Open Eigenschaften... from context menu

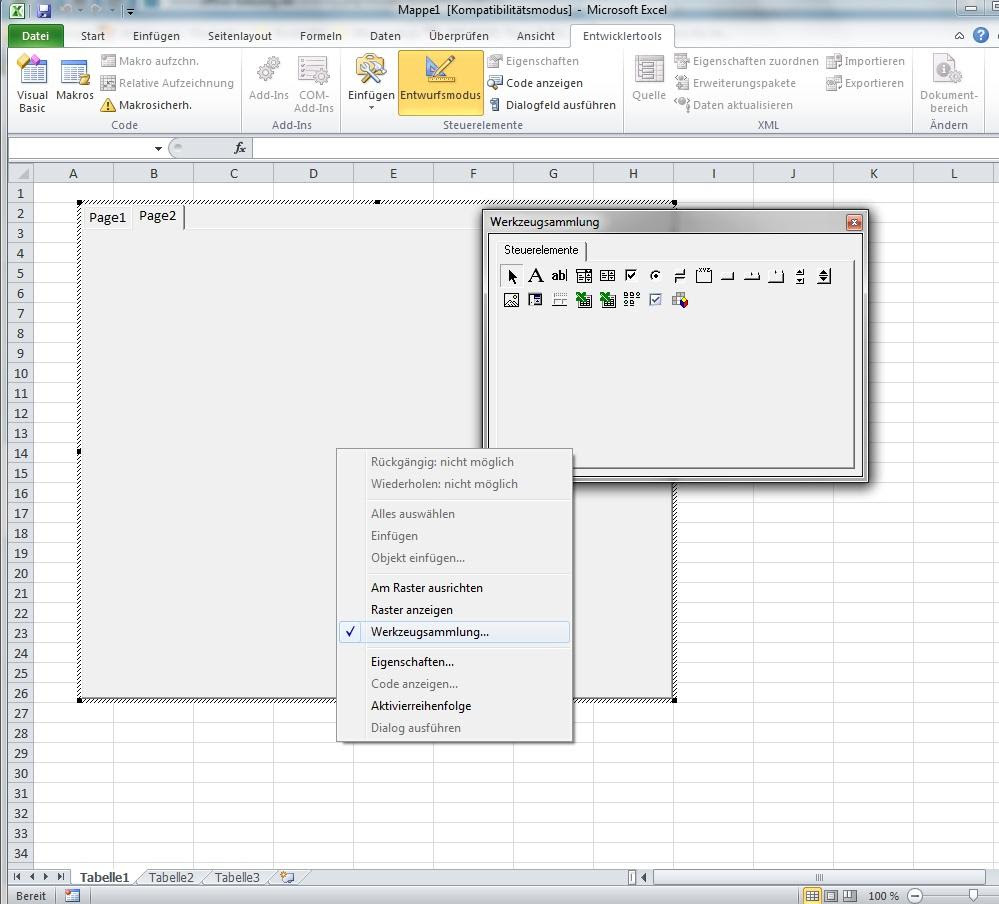tap(454, 662)
